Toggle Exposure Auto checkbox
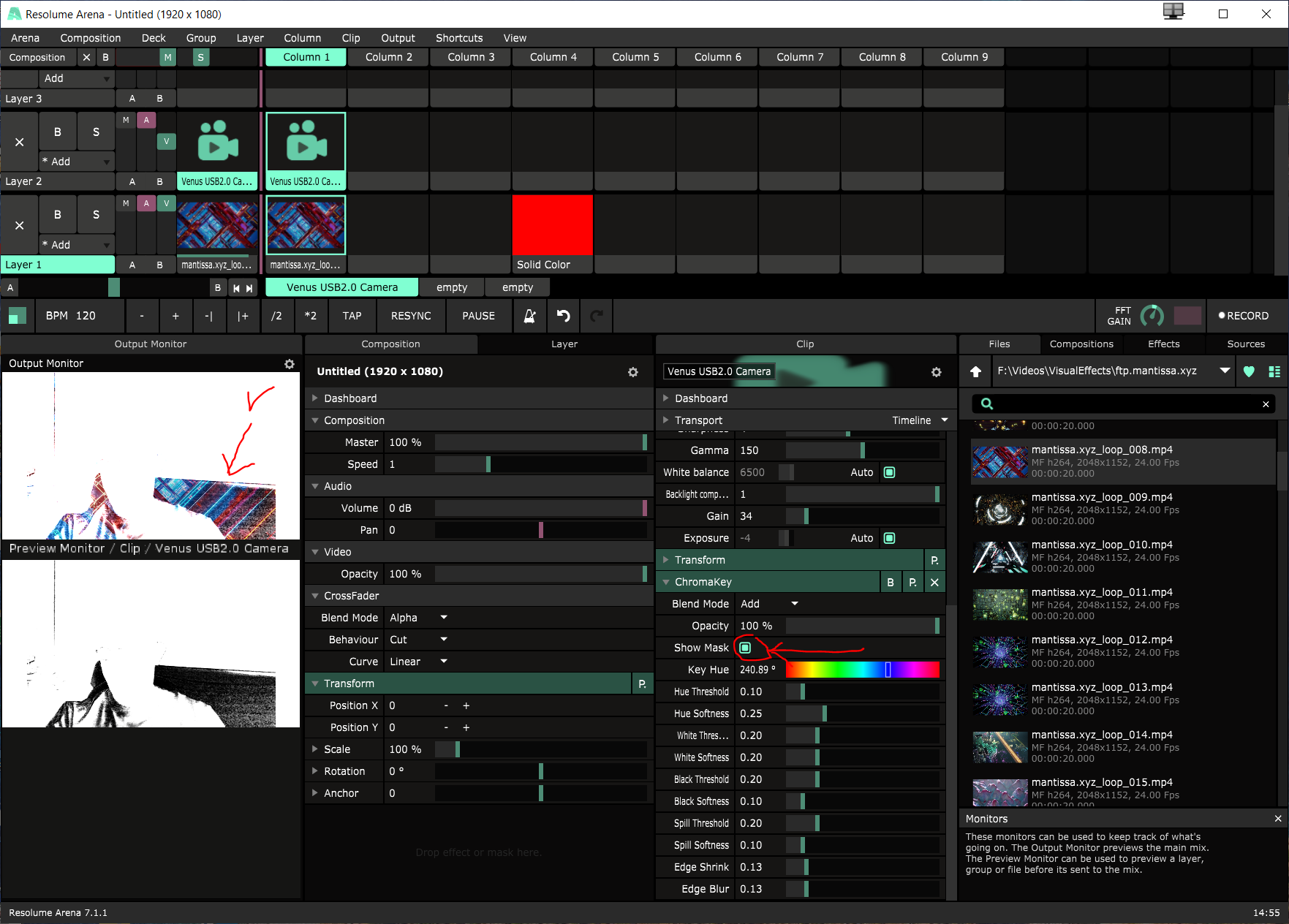Image resolution: width=1289 pixels, height=924 pixels. click(889, 538)
